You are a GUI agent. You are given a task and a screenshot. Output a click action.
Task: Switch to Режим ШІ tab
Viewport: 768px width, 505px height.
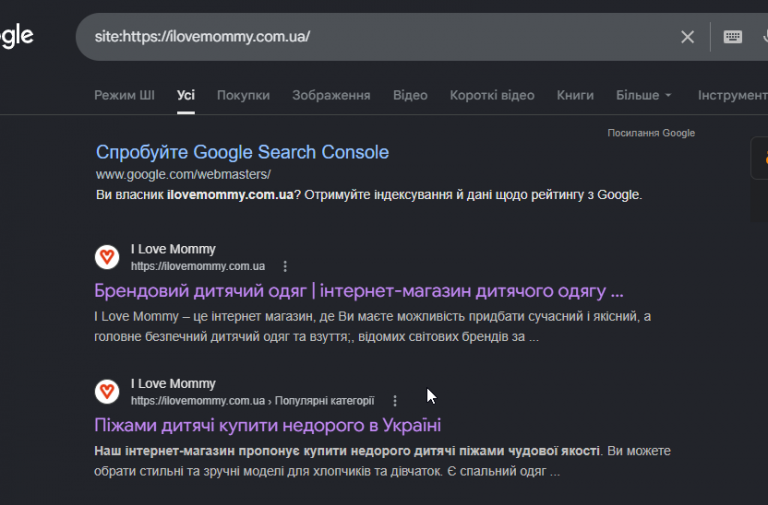coord(124,95)
